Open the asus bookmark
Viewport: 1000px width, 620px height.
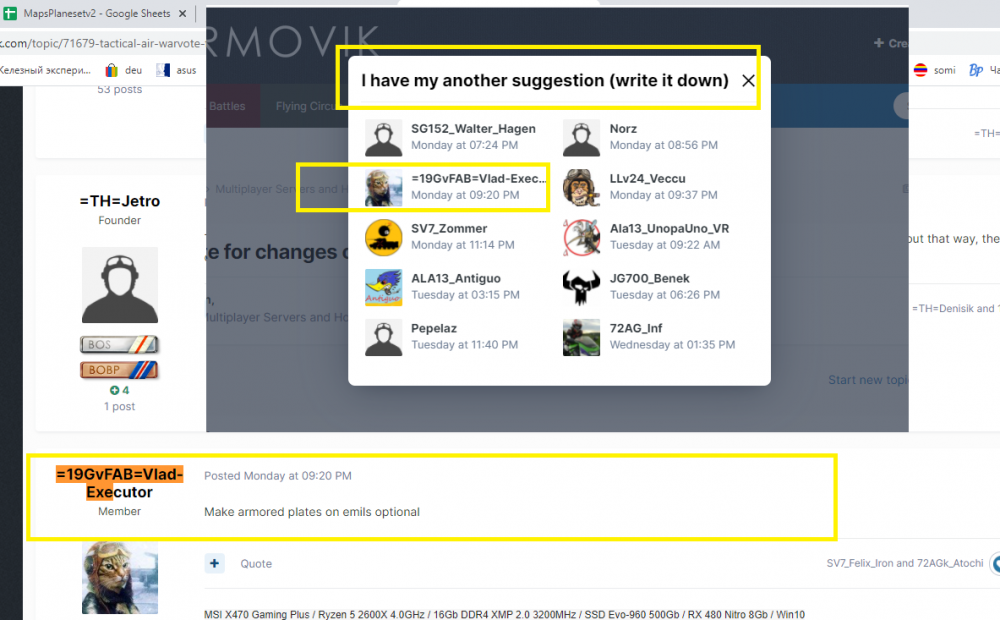click(x=177, y=70)
